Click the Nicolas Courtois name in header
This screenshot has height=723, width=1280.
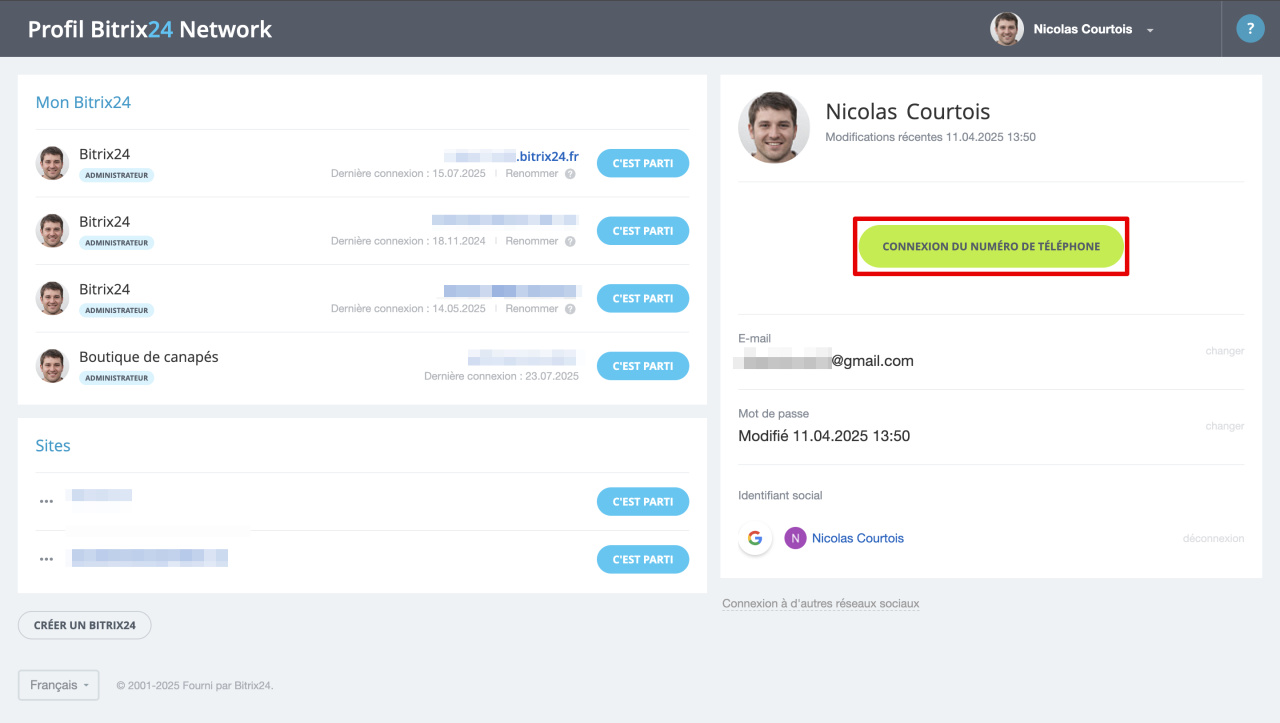coord(1083,29)
